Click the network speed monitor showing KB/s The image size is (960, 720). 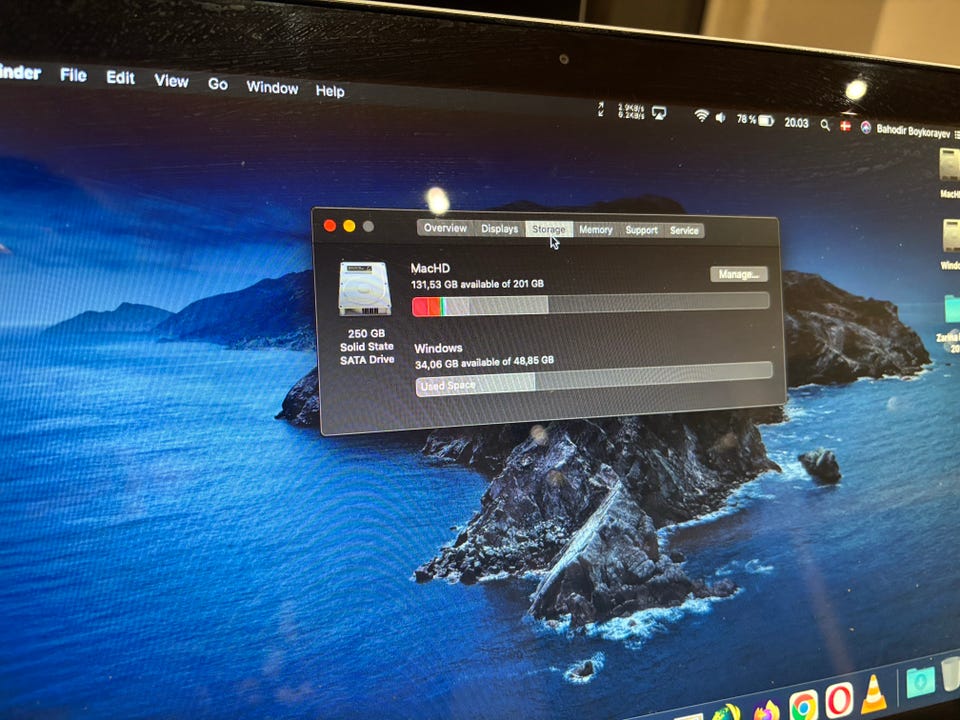631,111
